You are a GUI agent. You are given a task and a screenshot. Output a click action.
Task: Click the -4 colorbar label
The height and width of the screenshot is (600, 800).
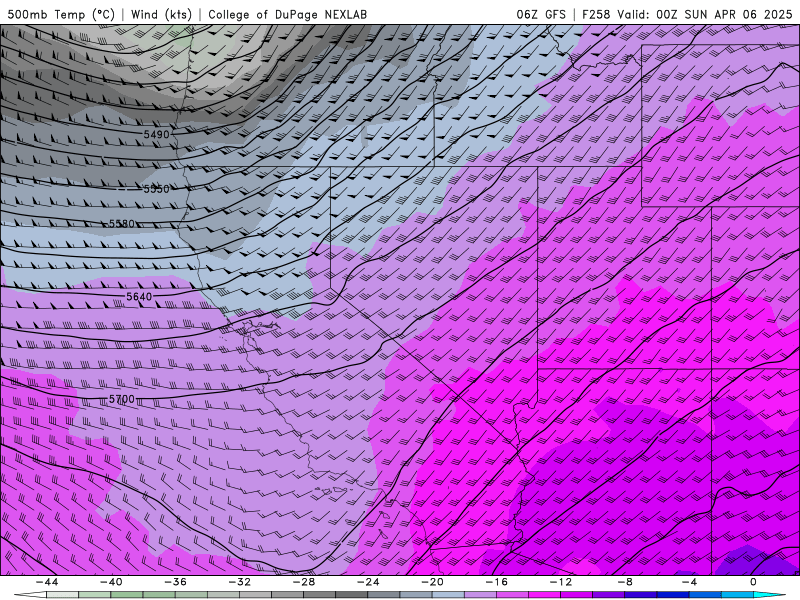689,582
